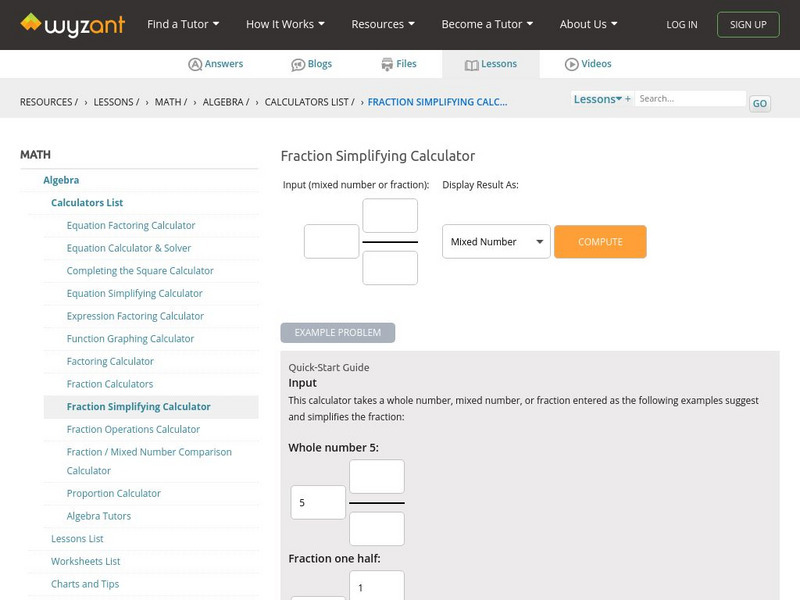Click the Videos play icon
The height and width of the screenshot is (600, 800).
tap(572, 64)
